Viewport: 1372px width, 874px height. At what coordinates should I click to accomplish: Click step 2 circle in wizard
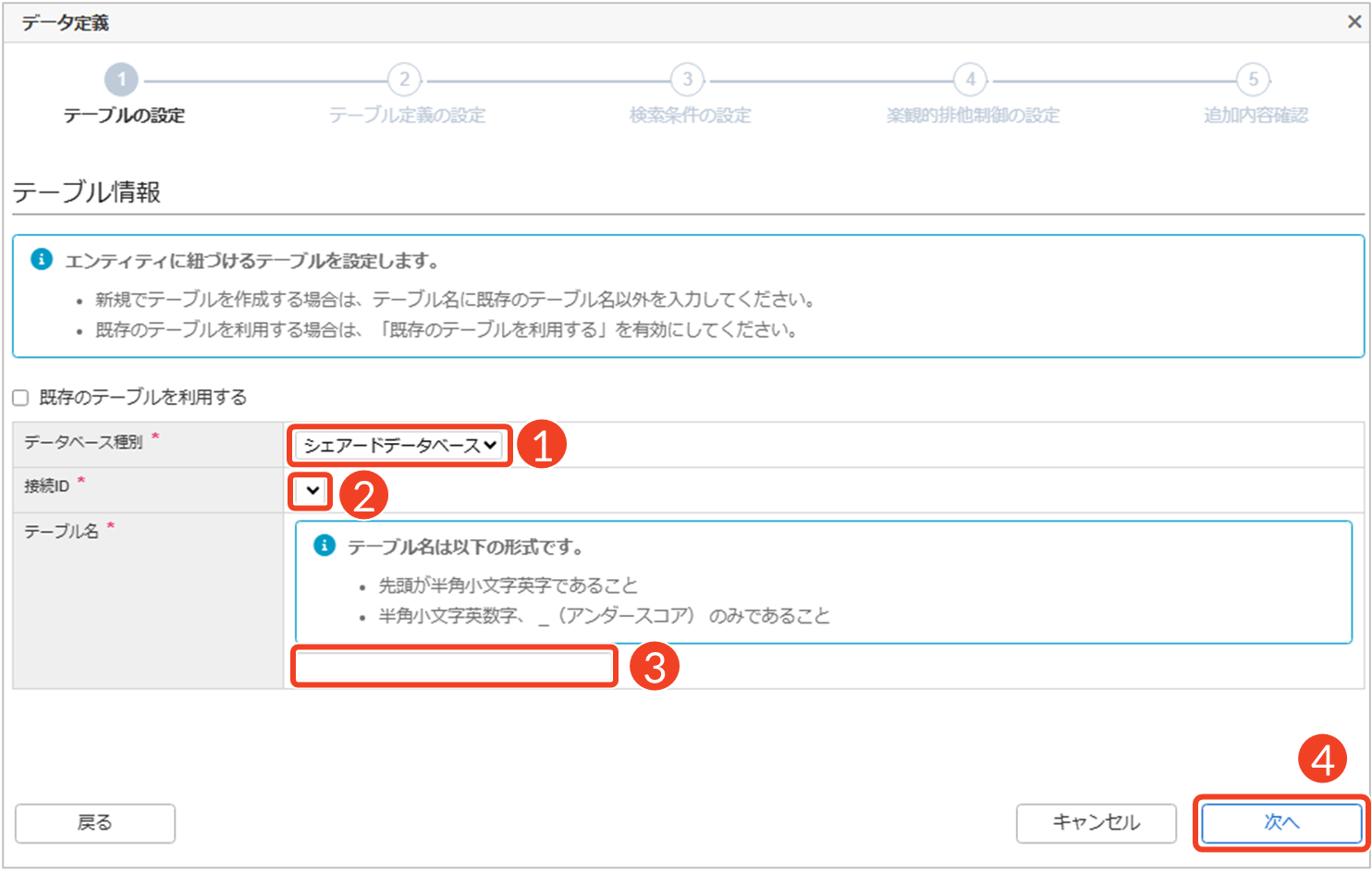404,80
